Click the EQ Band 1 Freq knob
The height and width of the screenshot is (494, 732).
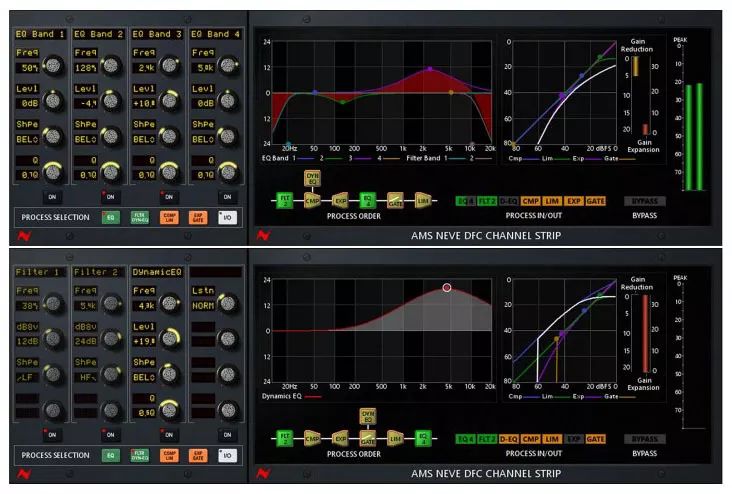53,65
